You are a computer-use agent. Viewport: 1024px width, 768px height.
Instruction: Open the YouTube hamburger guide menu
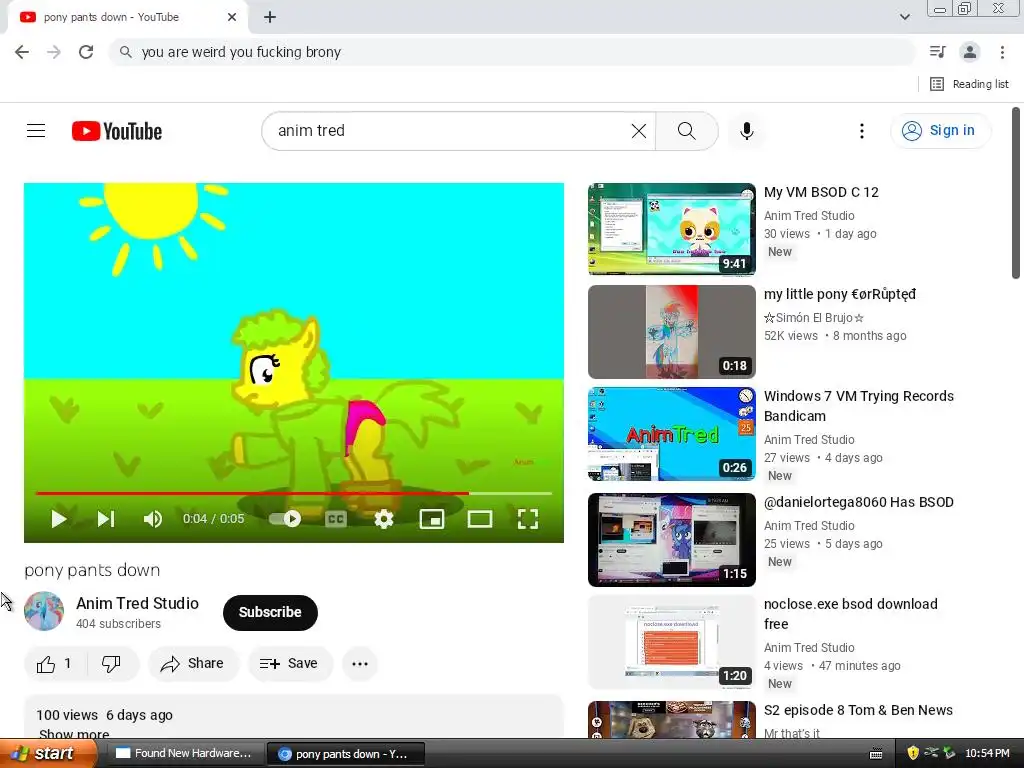coord(36,131)
